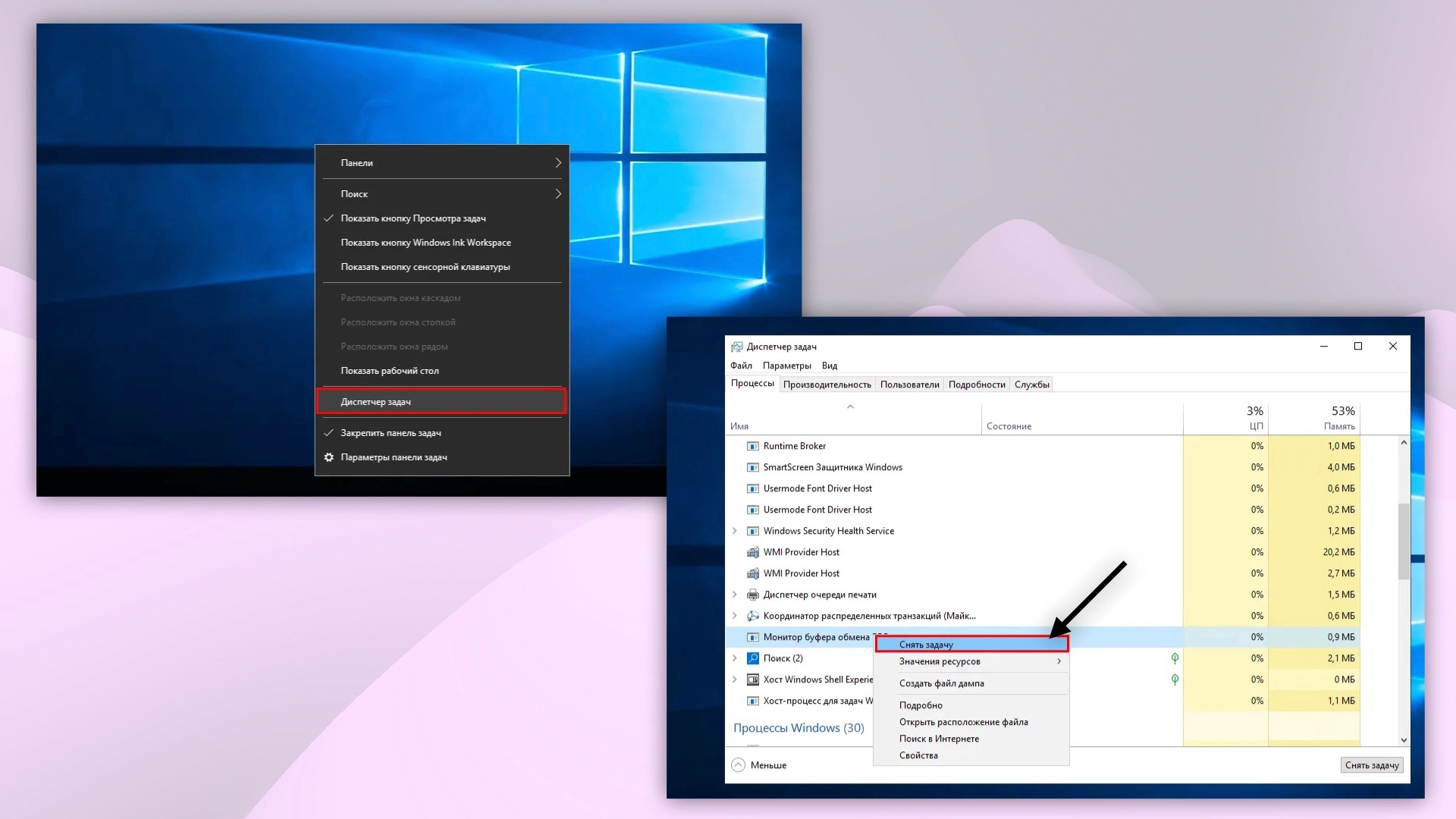Click the first WMI Provider Host icon
The height and width of the screenshot is (819, 1456).
pyautogui.click(x=752, y=552)
